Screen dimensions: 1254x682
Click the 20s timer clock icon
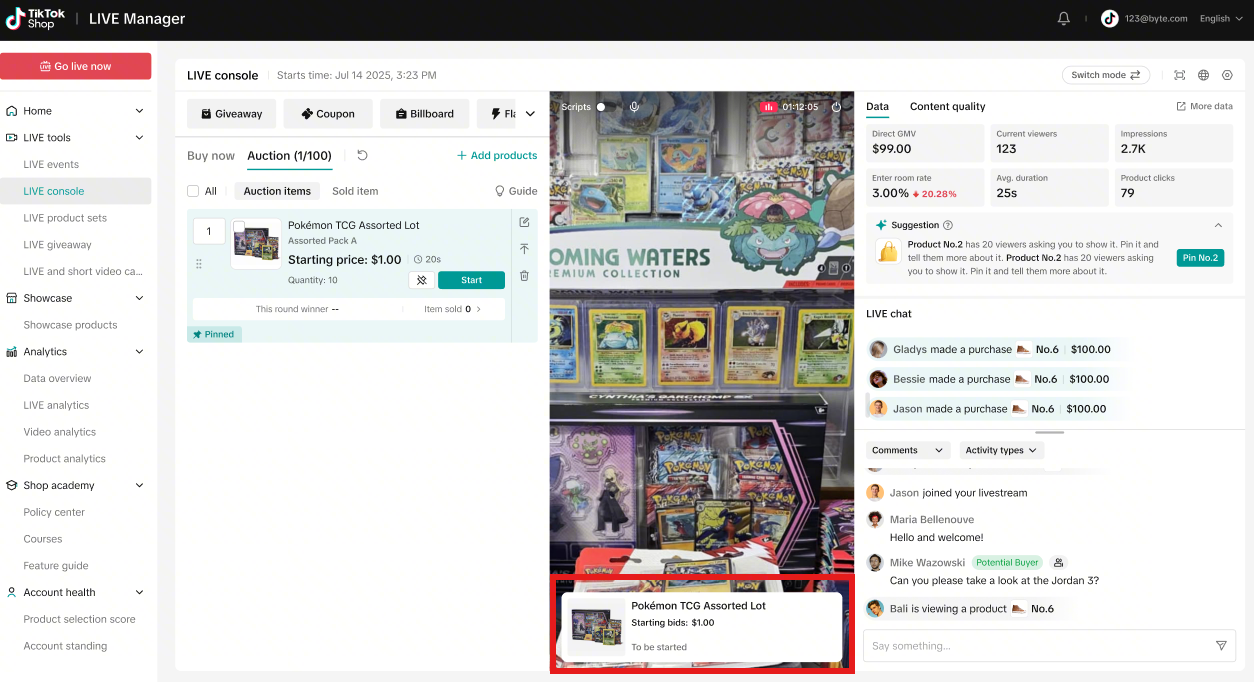(419, 260)
